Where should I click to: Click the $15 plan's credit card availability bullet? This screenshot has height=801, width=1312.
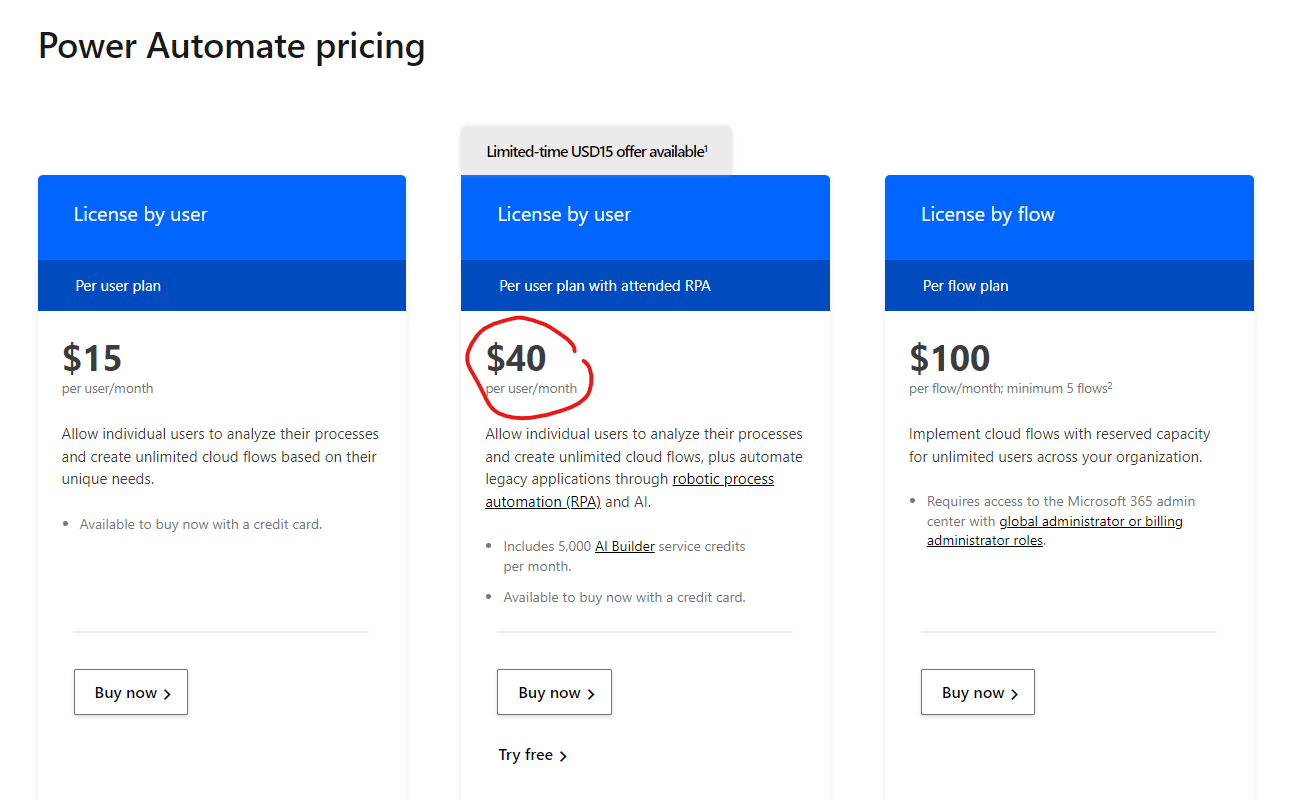point(200,524)
